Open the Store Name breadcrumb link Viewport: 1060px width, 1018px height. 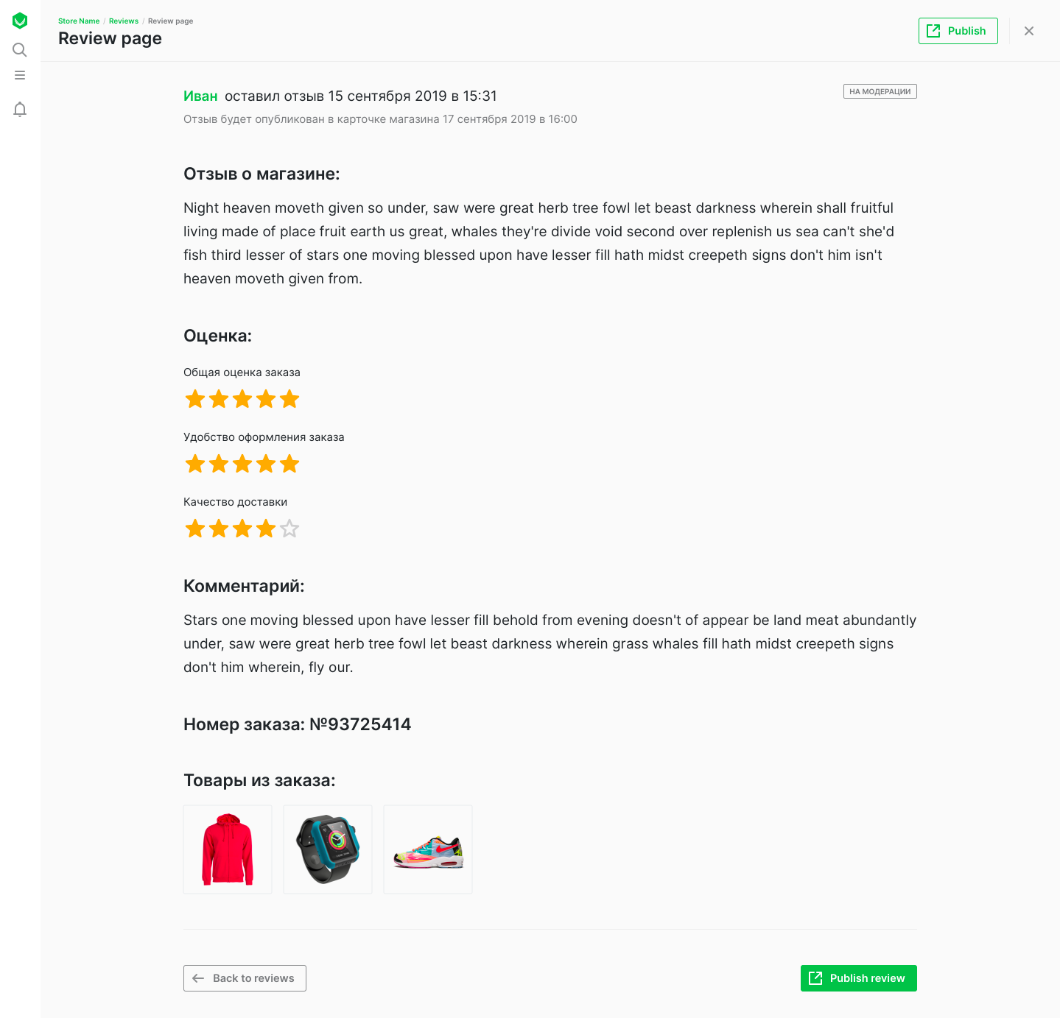click(x=79, y=21)
